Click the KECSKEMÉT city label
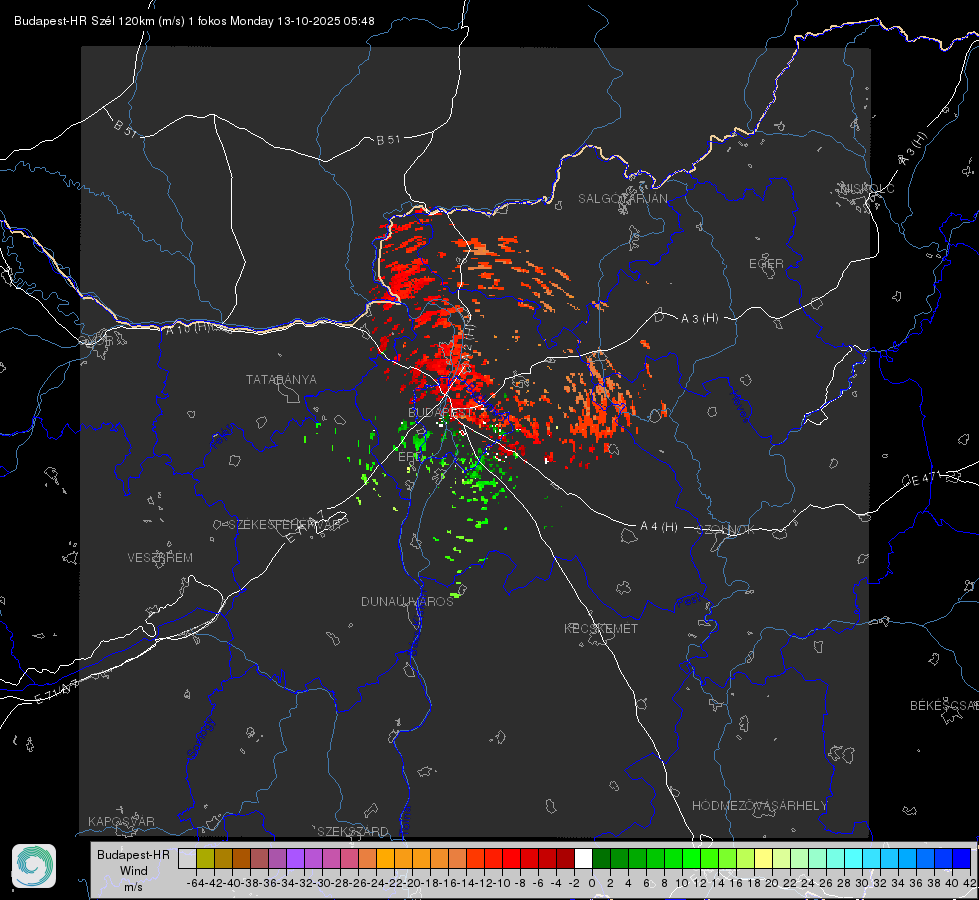Image resolution: width=979 pixels, height=900 pixels. [601, 628]
